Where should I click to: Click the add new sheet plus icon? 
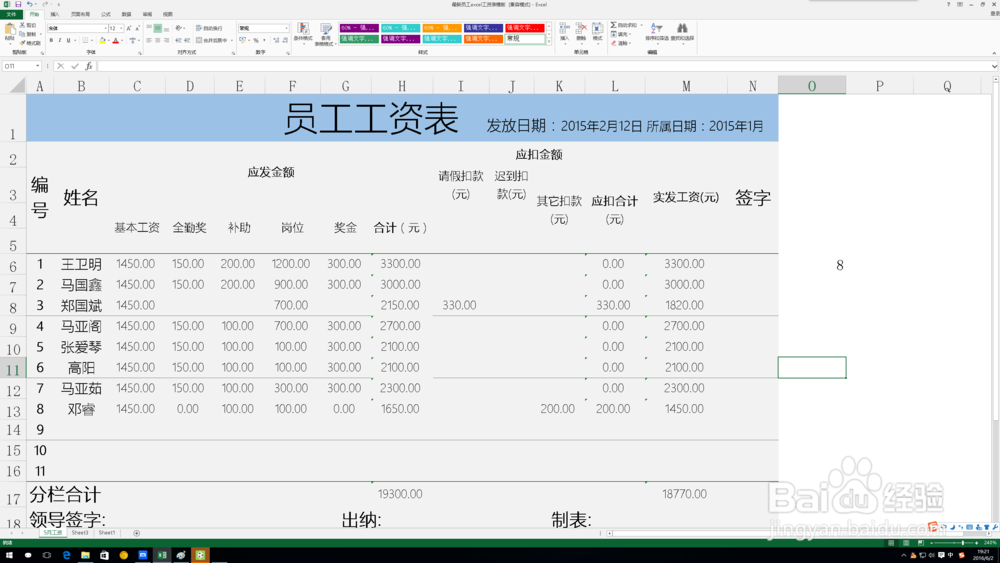[x=136, y=533]
